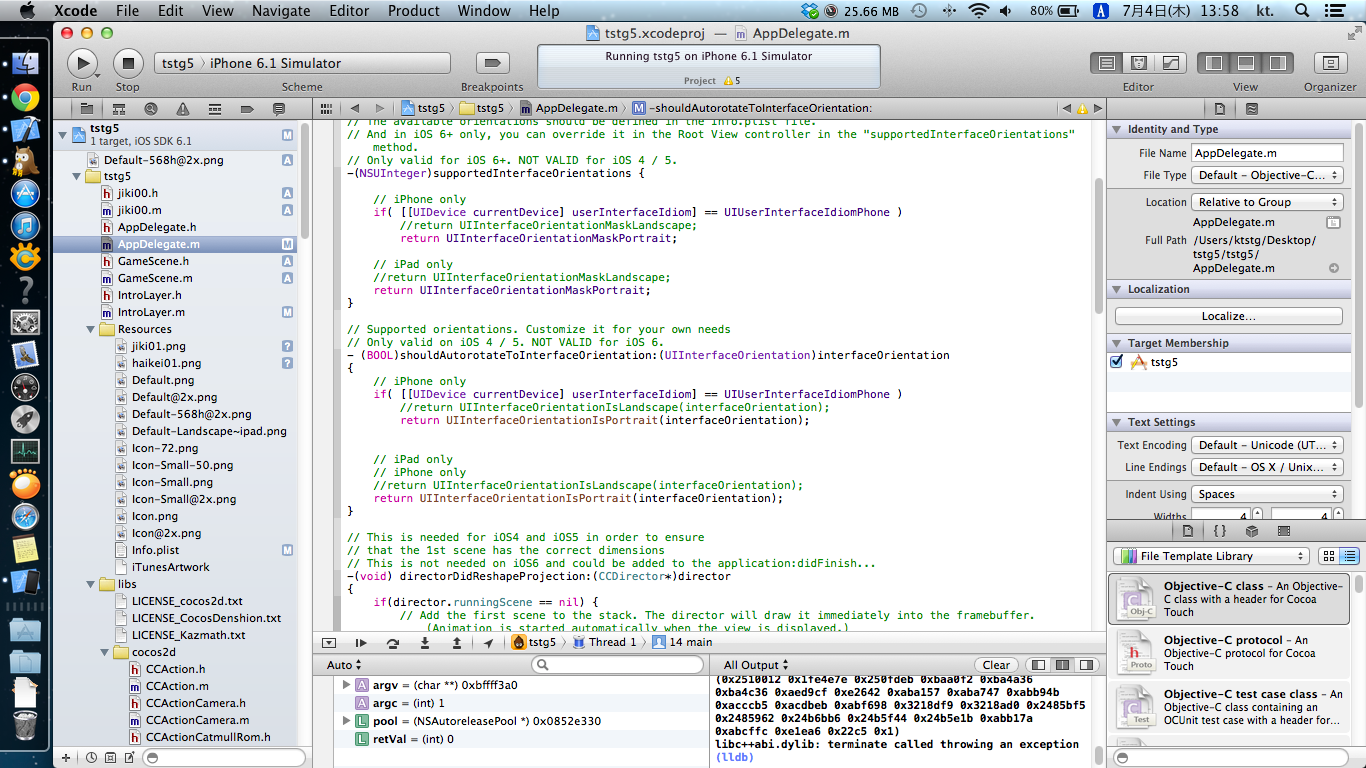This screenshot has height=768, width=1366.
Task: Open the Editor menu
Action: pos(349,11)
